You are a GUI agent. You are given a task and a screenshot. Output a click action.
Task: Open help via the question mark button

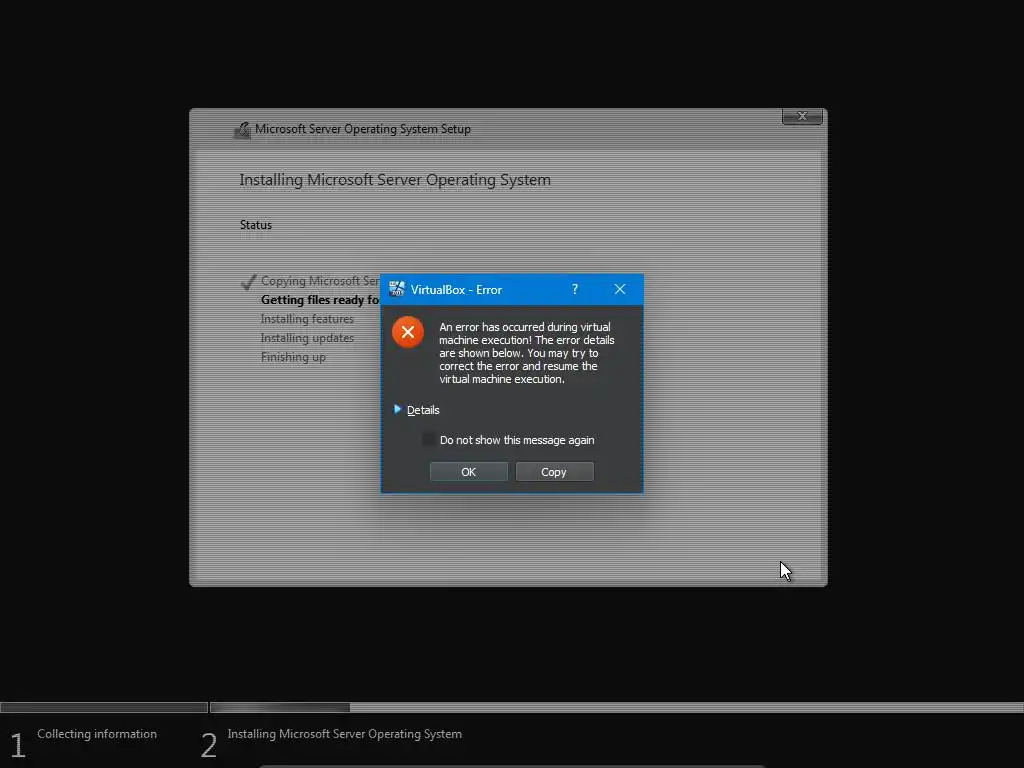575,289
